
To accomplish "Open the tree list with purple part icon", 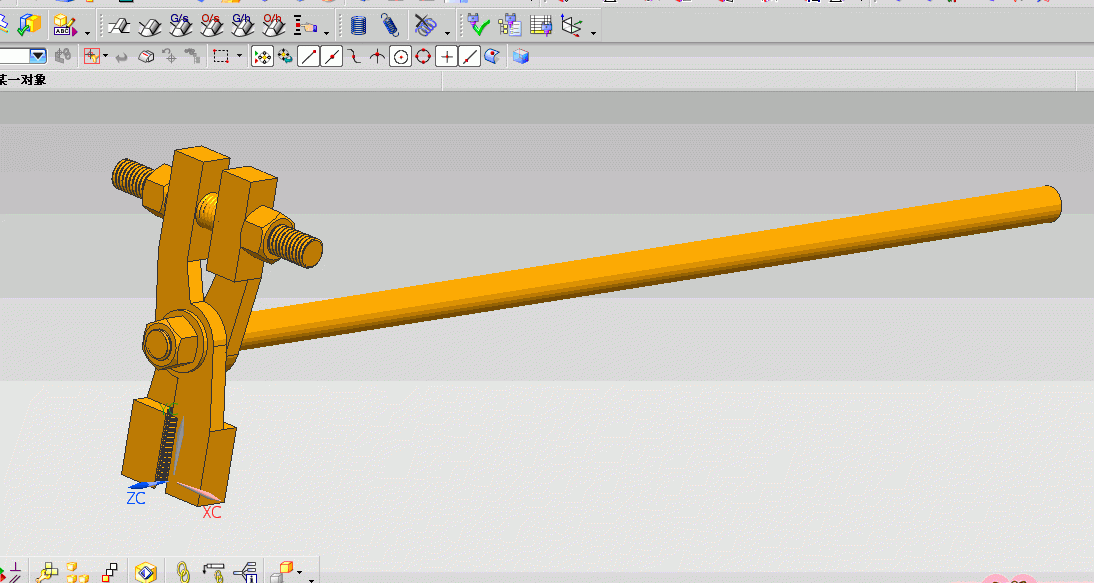I will [x=510, y=26].
